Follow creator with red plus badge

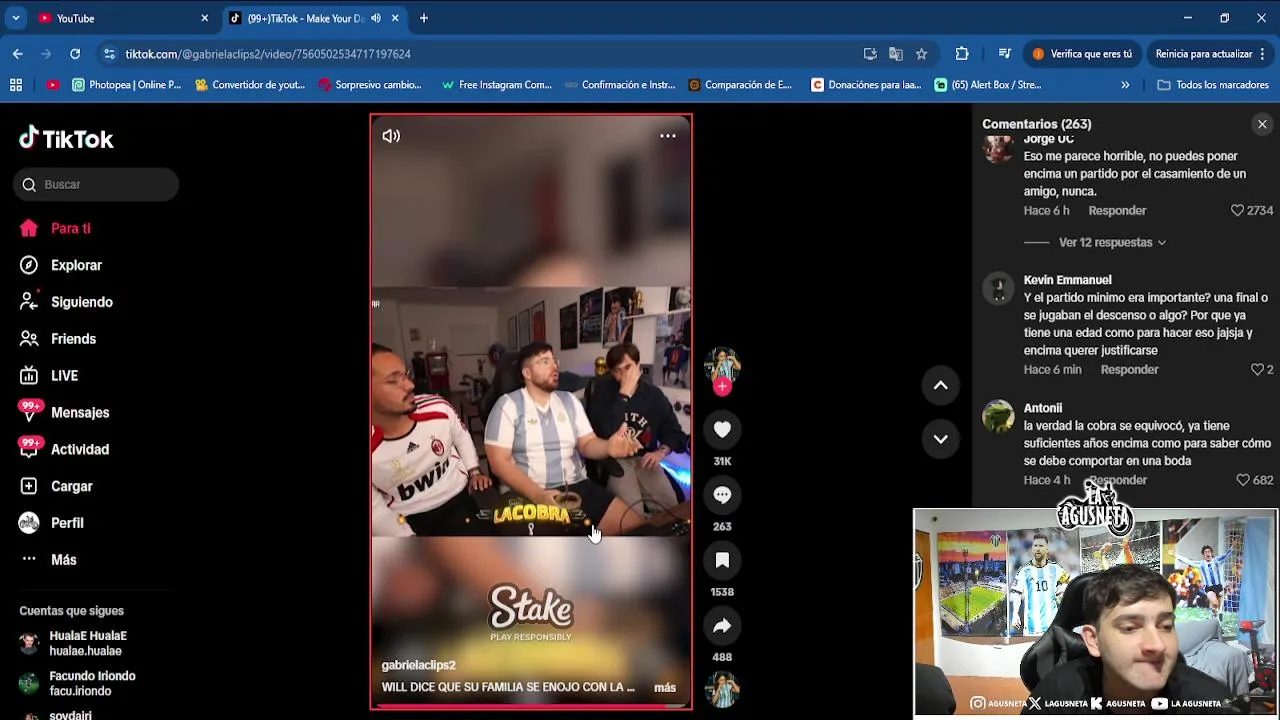pos(722,387)
